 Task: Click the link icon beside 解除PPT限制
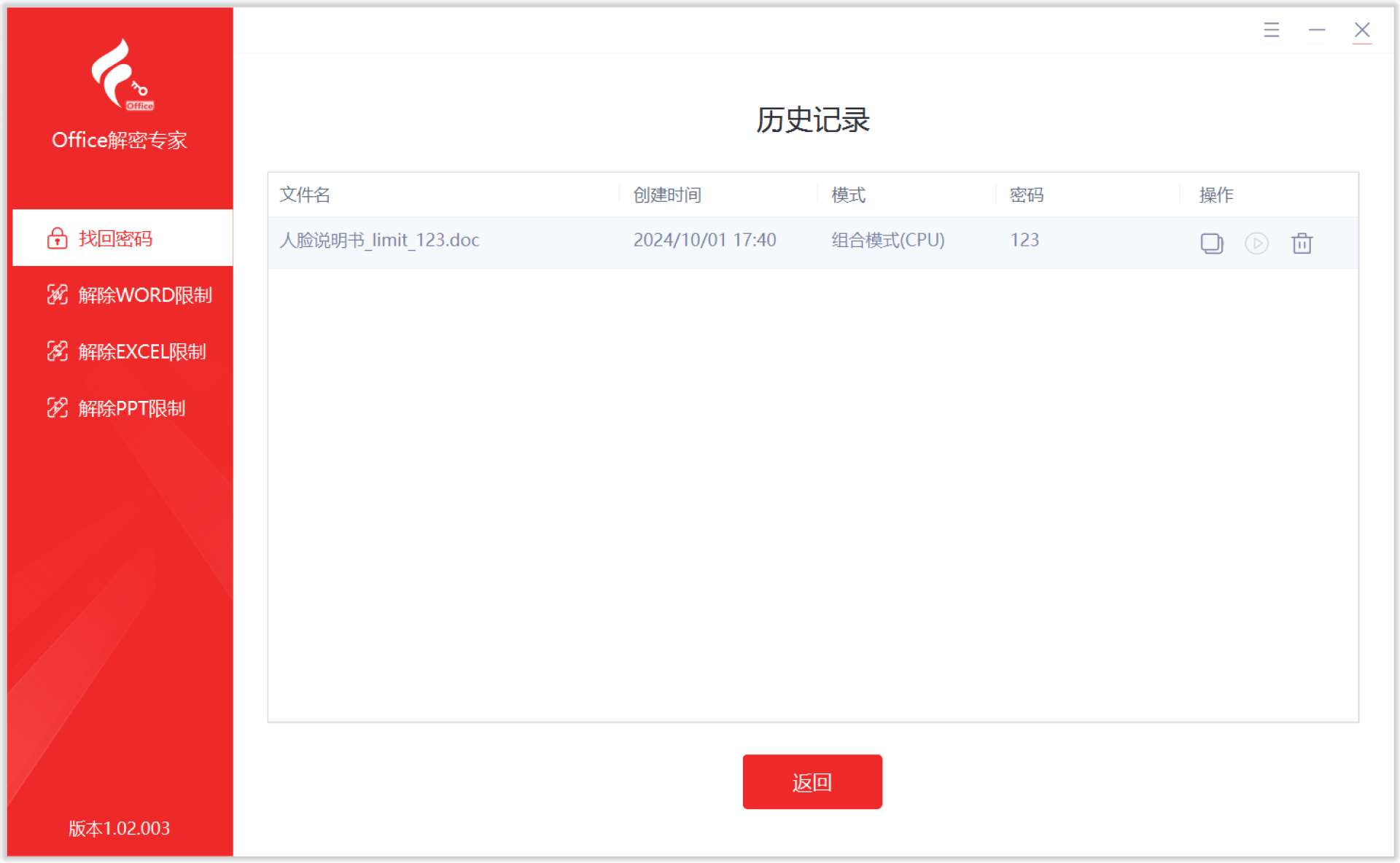click(x=57, y=407)
